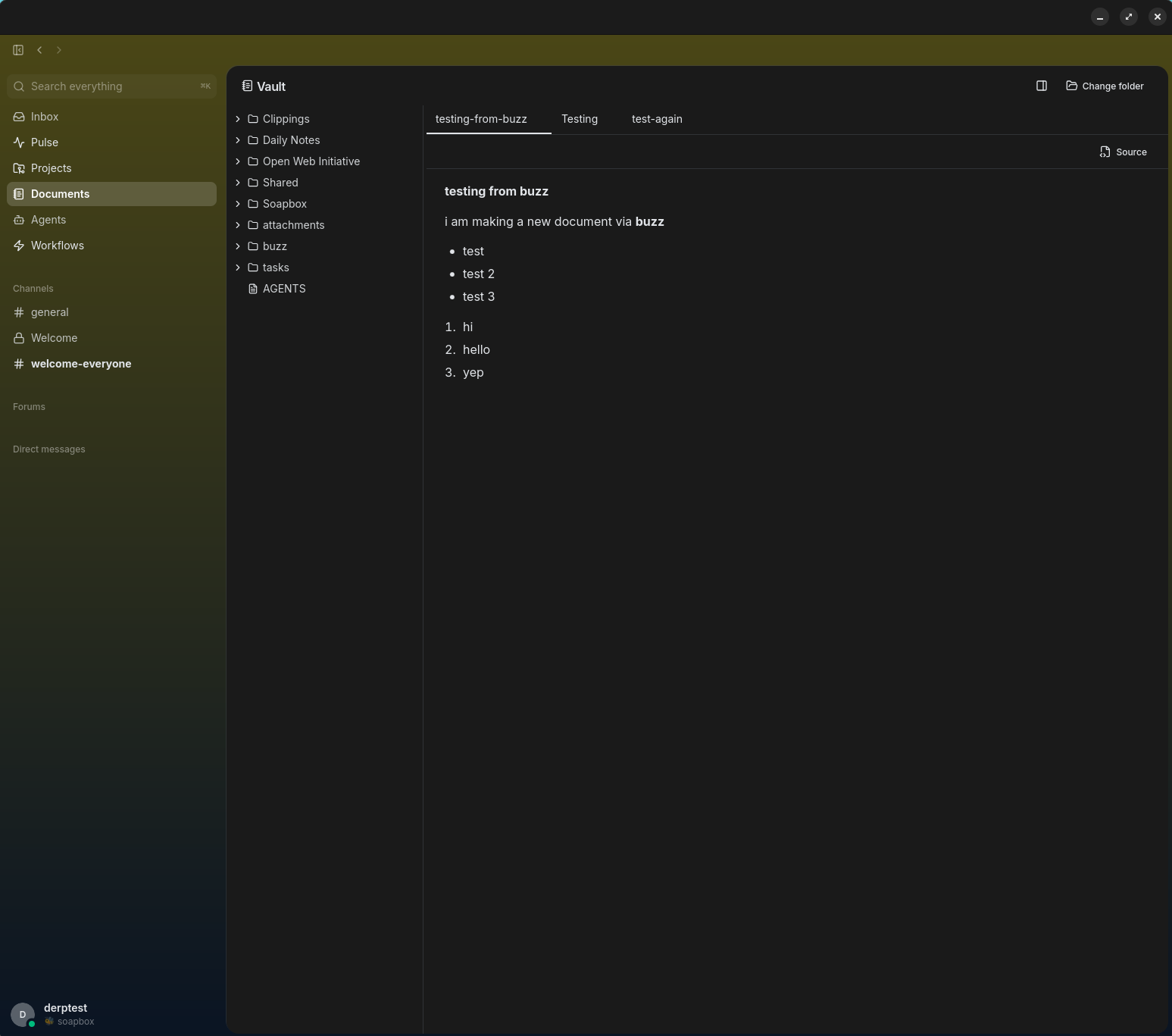1172x1036 pixels.
Task: Click the Soapbox folder icon
Action: tap(253, 204)
